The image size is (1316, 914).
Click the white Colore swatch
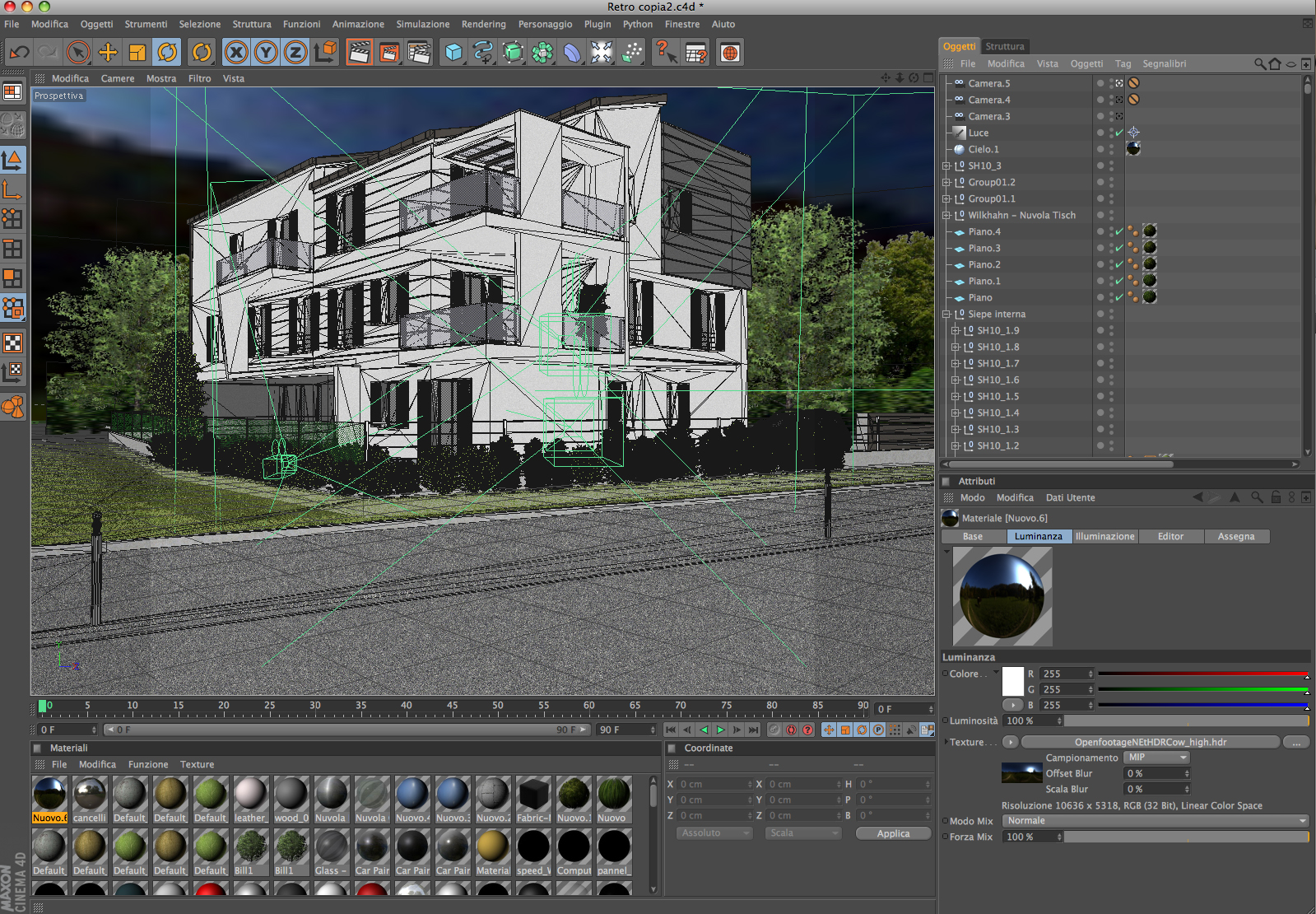[x=1013, y=681]
